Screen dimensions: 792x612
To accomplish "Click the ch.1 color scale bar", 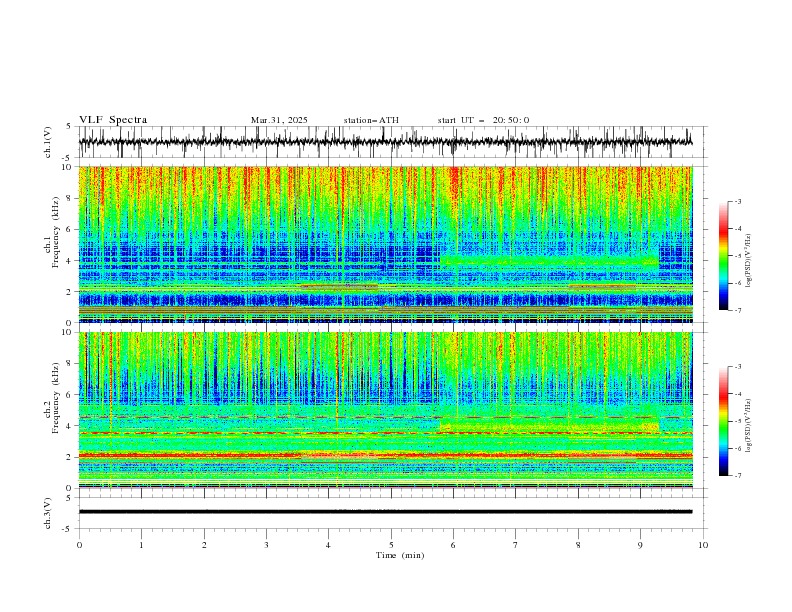I will pos(723,256).
